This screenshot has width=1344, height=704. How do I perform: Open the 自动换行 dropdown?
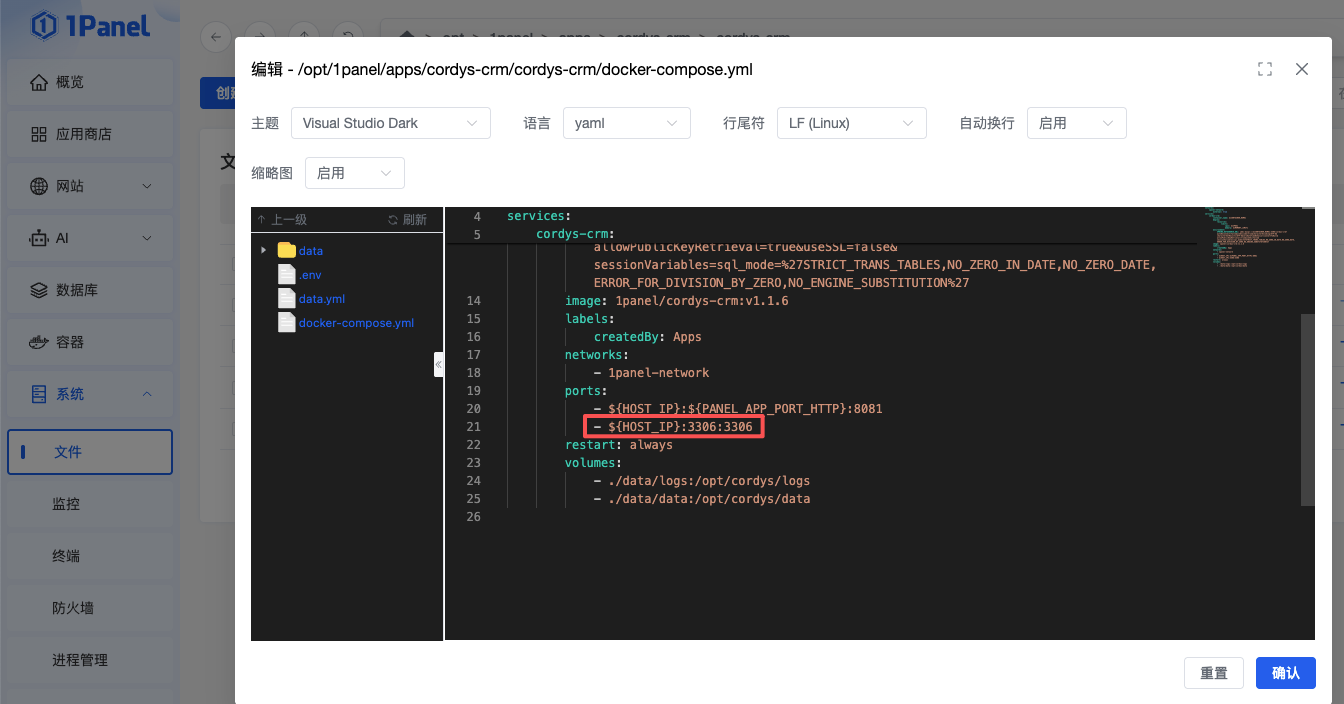coord(1077,123)
